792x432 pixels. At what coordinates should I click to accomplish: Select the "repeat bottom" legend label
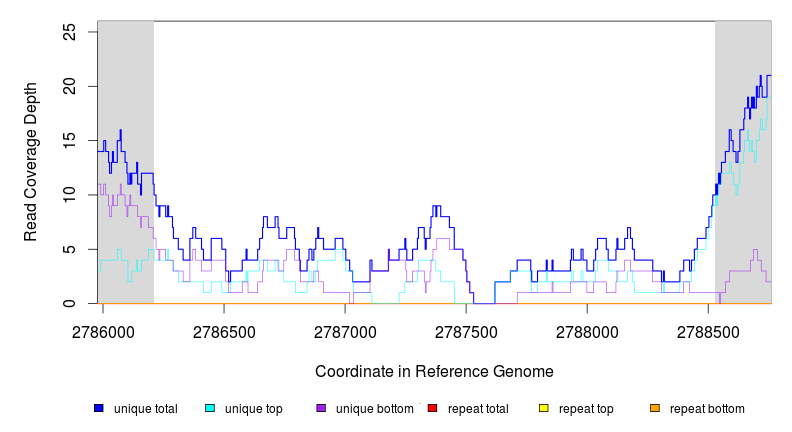707,409
